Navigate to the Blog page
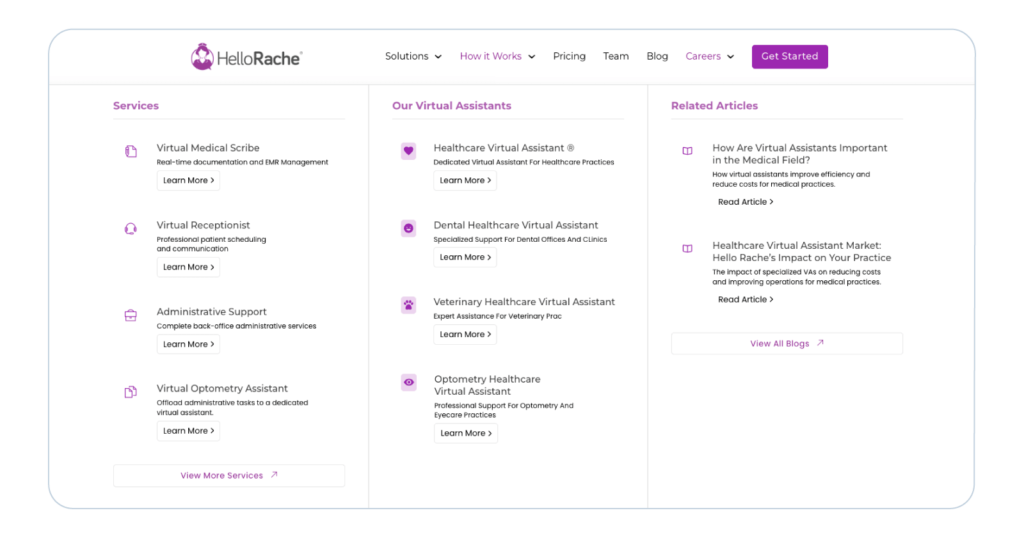Viewport: 1024px width, 538px height. pyautogui.click(x=657, y=56)
